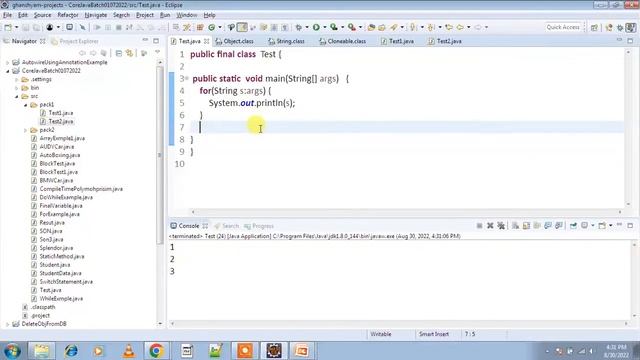Image resolution: width=640 pixels, height=360 pixels.
Task: Click Clear Console icon
Action: pos(516,226)
